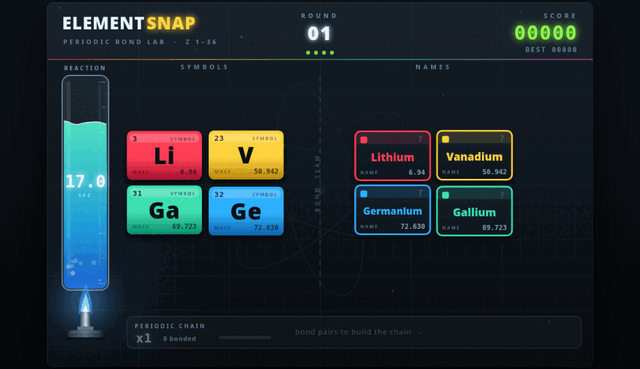Select the red Li symbol card
The height and width of the screenshot is (369, 640).
(x=164, y=156)
